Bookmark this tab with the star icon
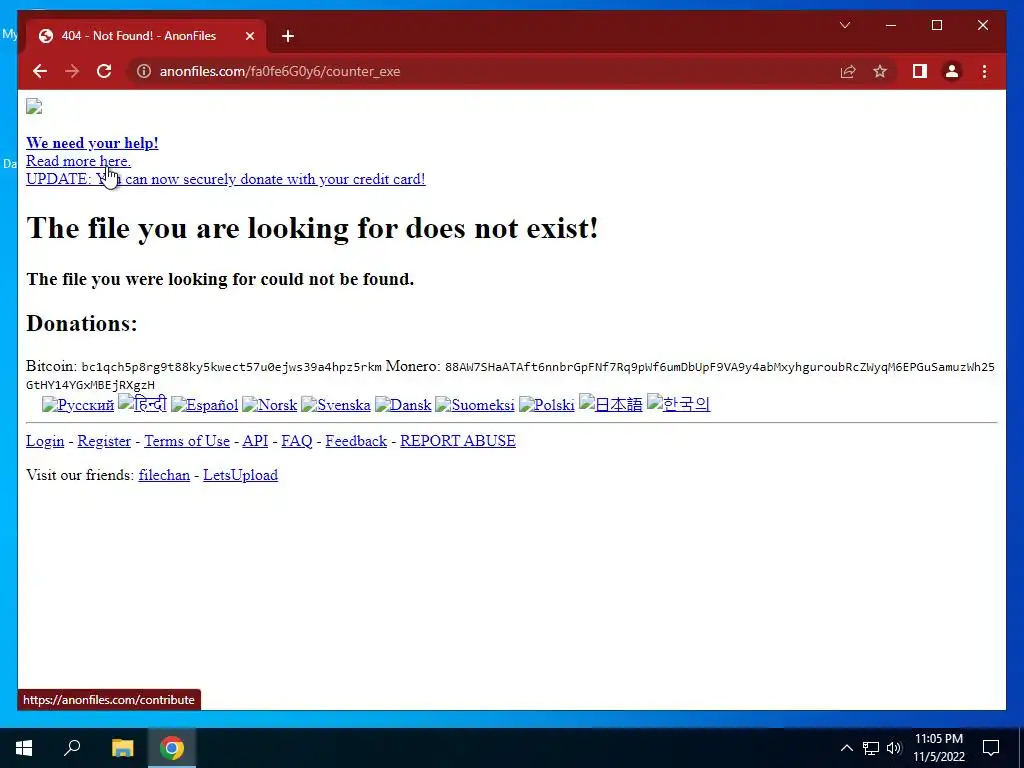 (880, 71)
